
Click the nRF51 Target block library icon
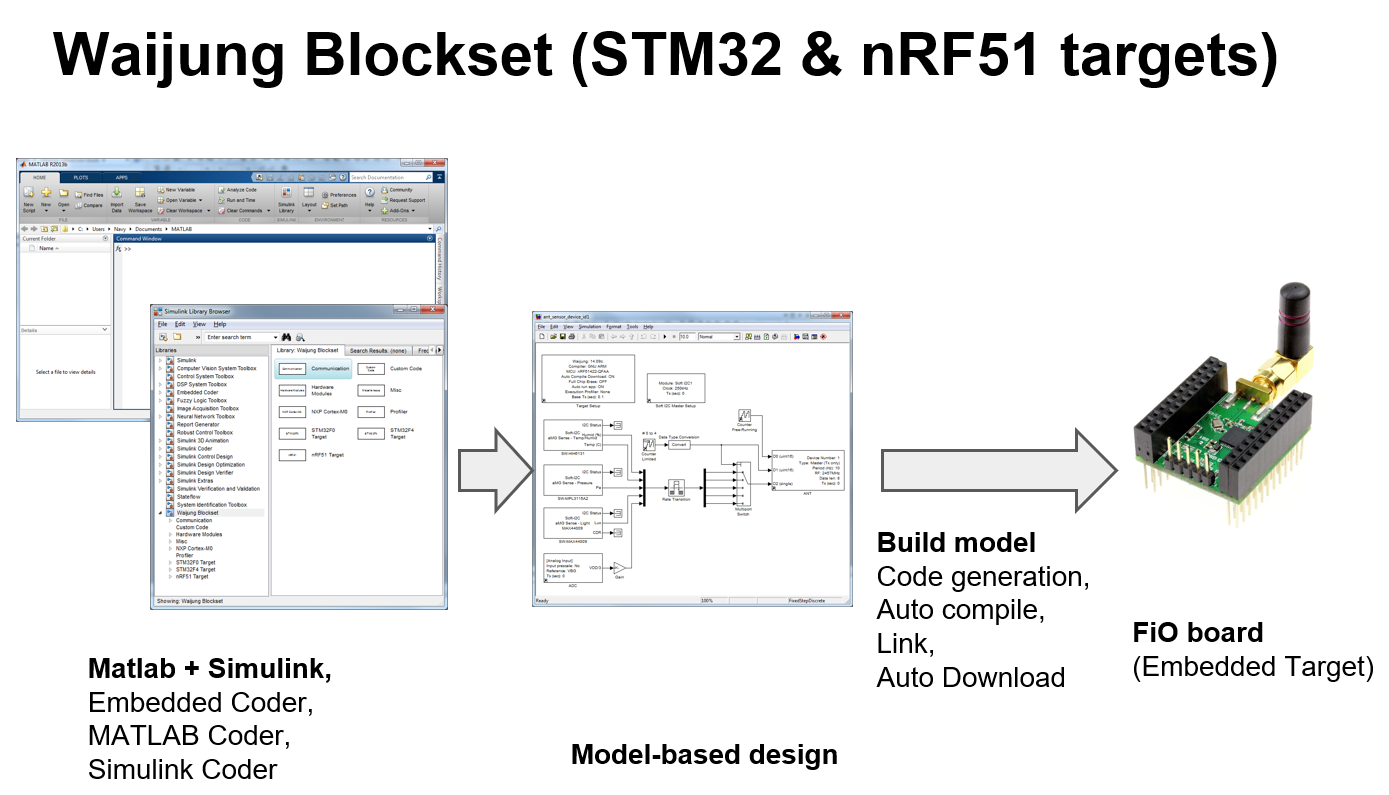point(292,455)
